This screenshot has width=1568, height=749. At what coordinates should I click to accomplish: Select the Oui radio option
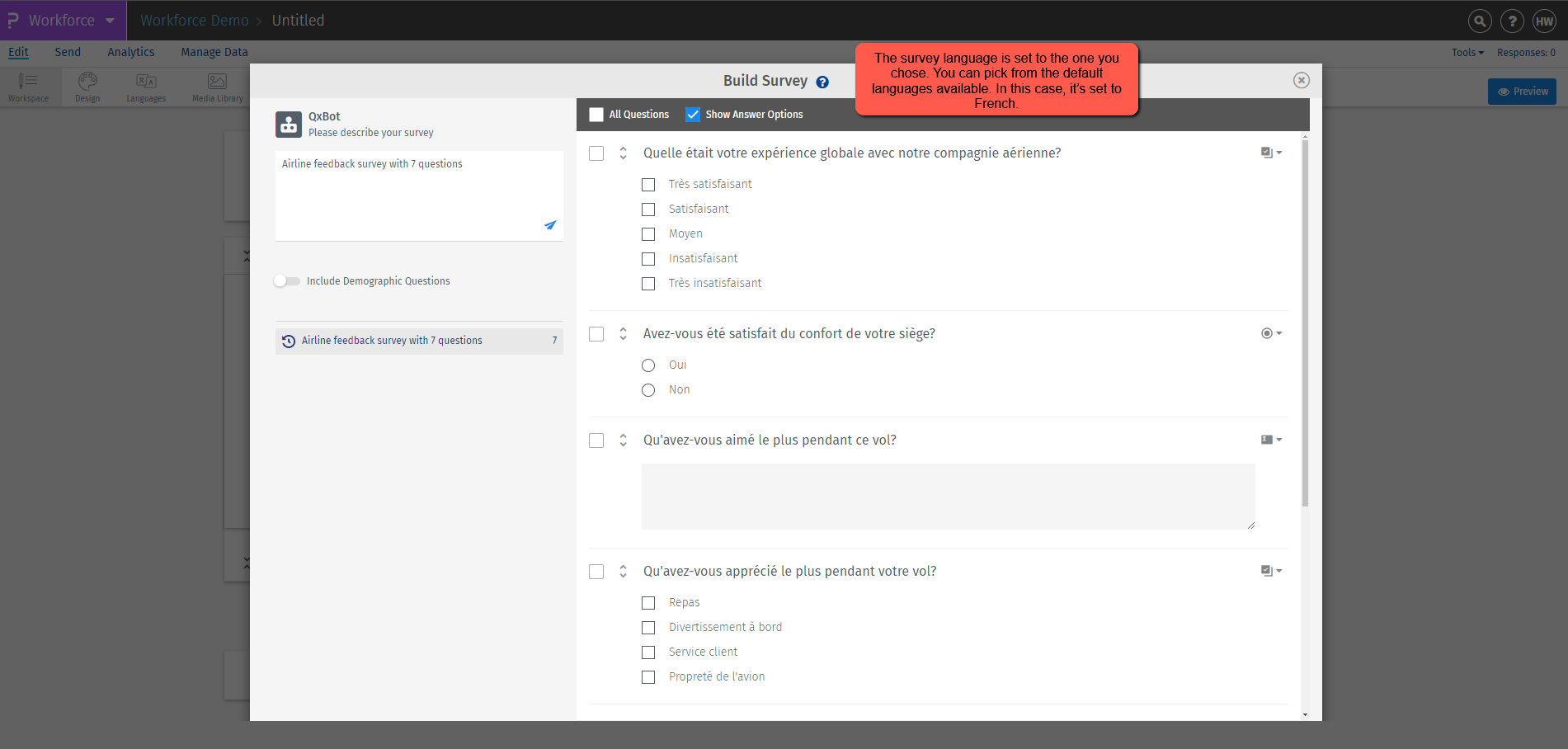(x=647, y=365)
